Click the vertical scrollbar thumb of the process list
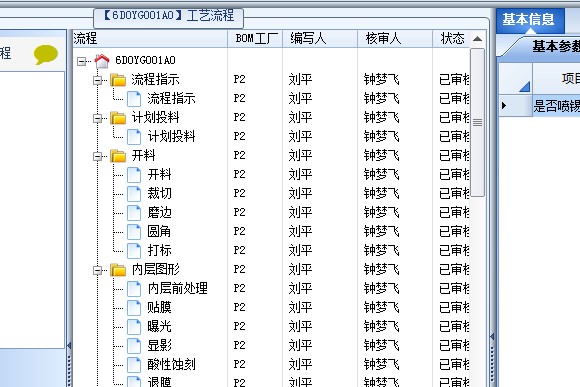The width and height of the screenshot is (580, 387). [x=478, y=122]
